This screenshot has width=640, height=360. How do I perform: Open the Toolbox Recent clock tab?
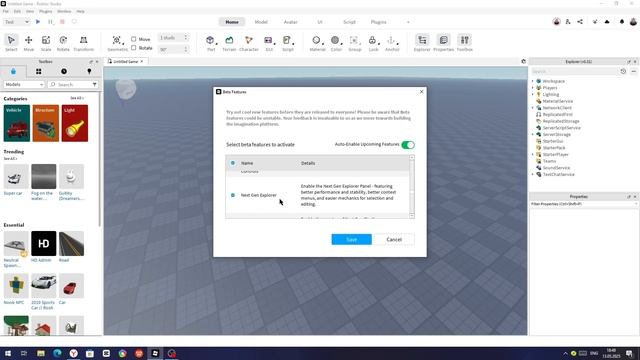pyautogui.click(x=64, y=71)
